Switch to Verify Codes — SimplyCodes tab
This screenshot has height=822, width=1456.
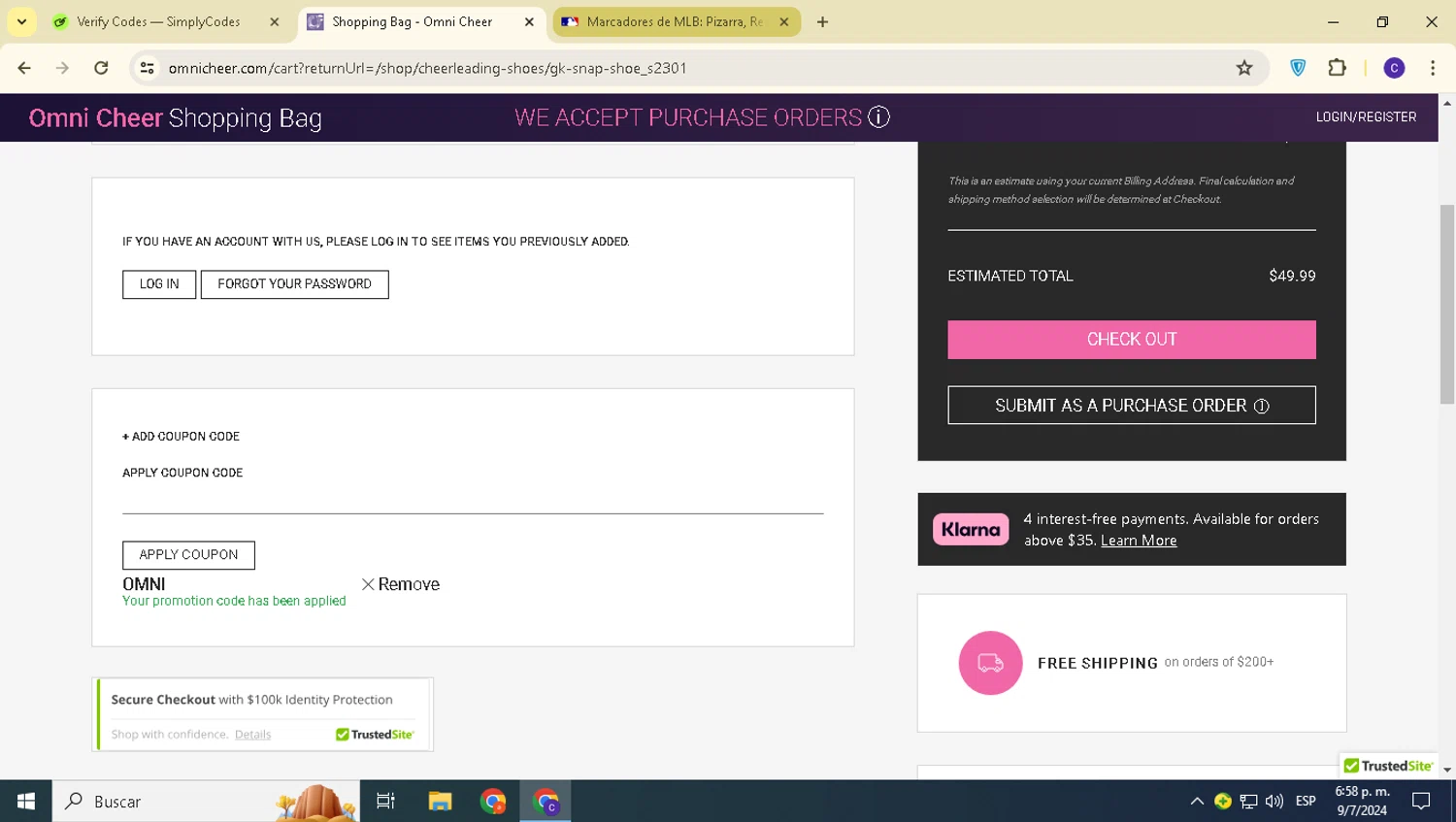point(159,21)
